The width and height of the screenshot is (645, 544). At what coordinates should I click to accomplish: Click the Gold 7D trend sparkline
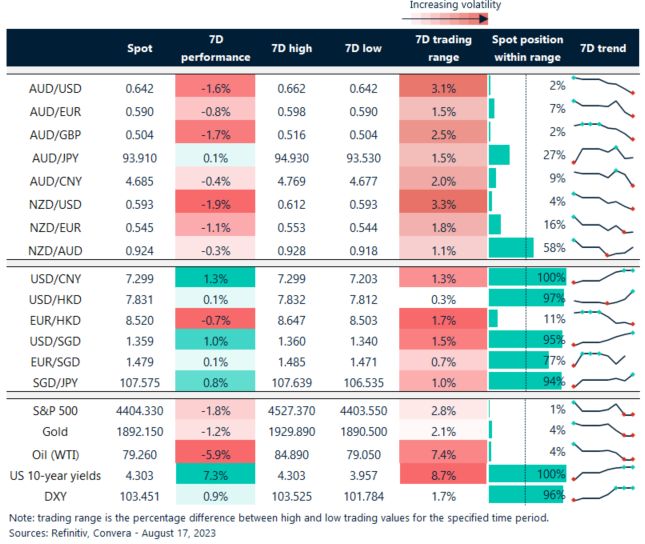pos(604,430)
